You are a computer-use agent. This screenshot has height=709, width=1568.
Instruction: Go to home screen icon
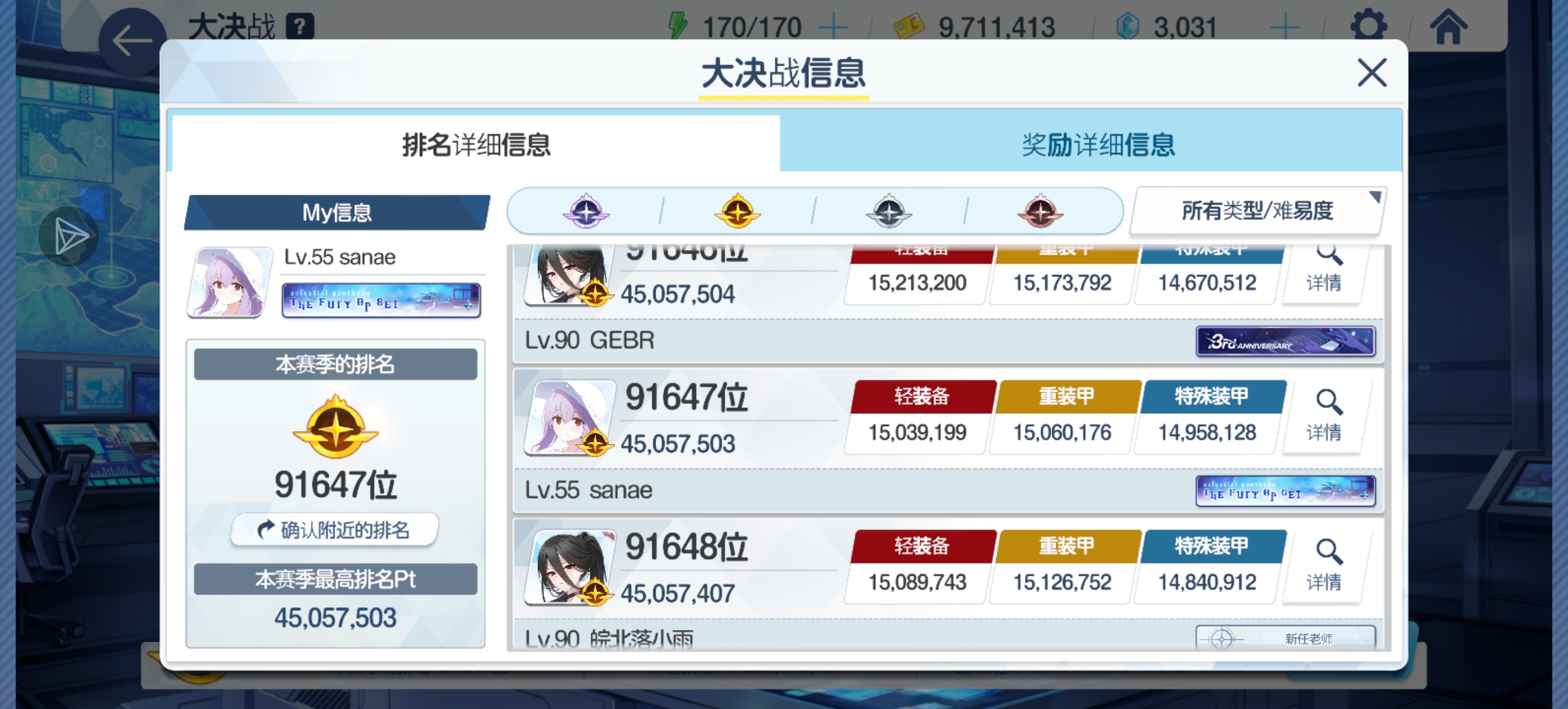[1448, 26]
